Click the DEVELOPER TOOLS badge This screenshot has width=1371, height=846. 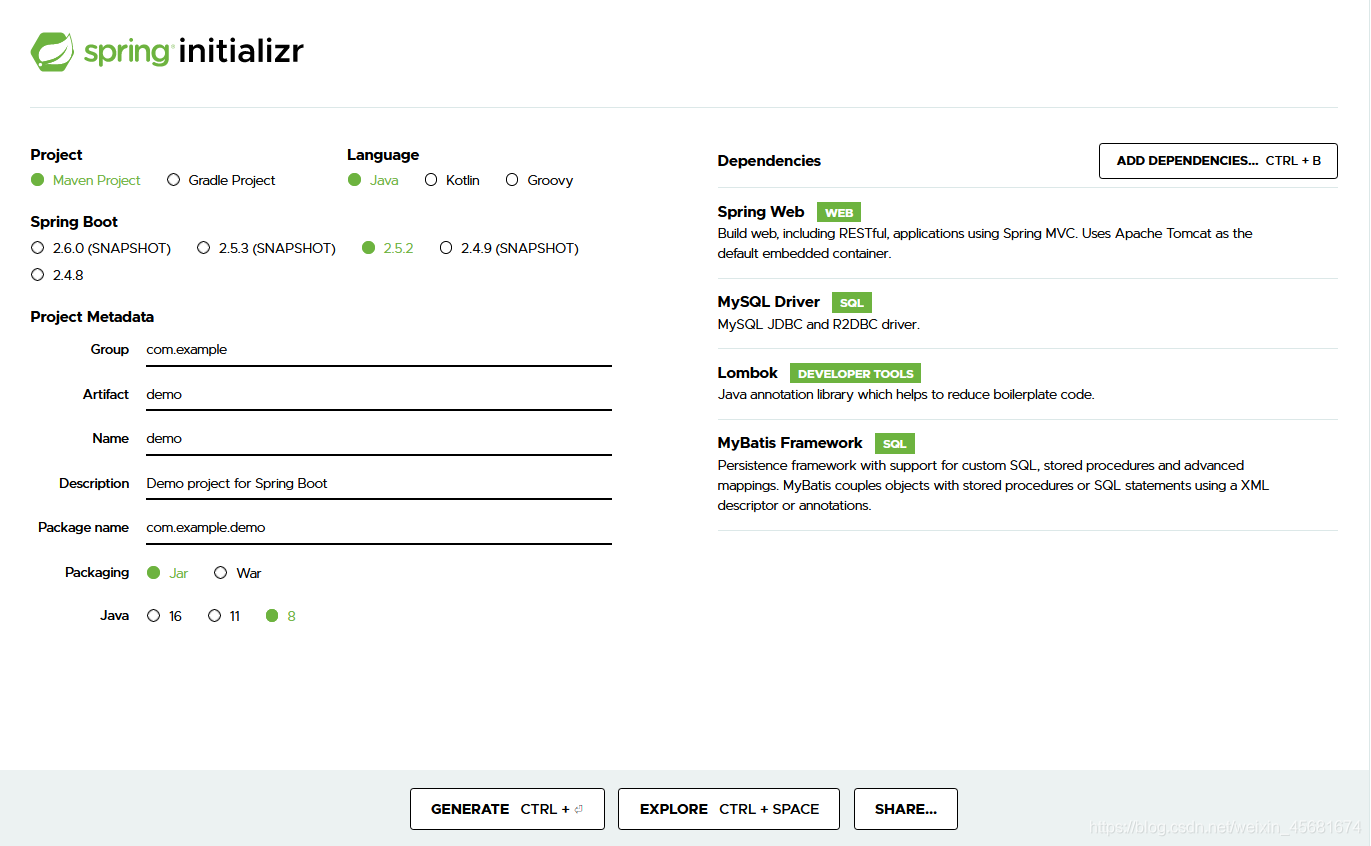point(855,374)
